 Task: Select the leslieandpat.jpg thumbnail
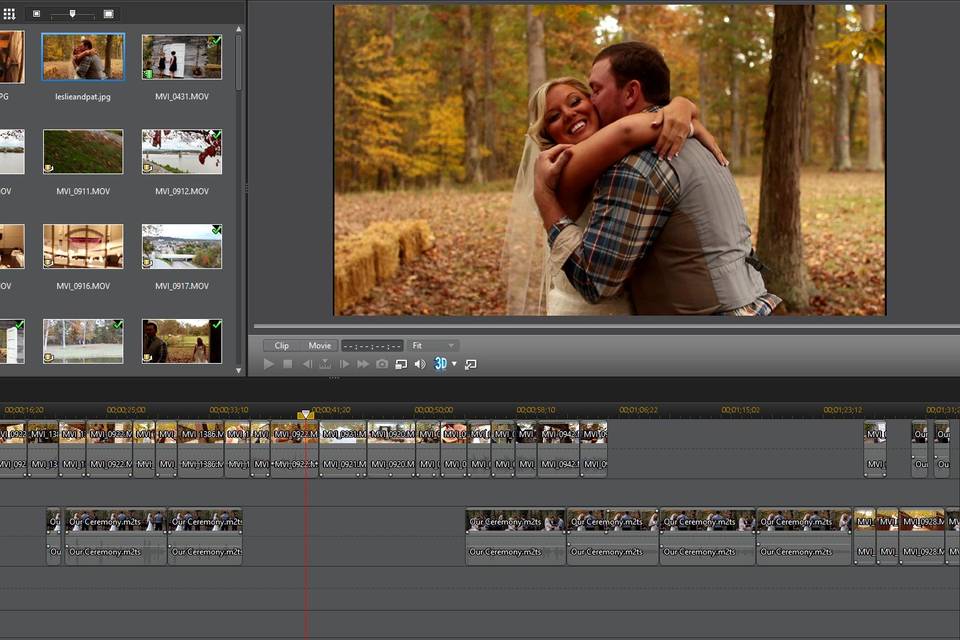coord(83,57)
